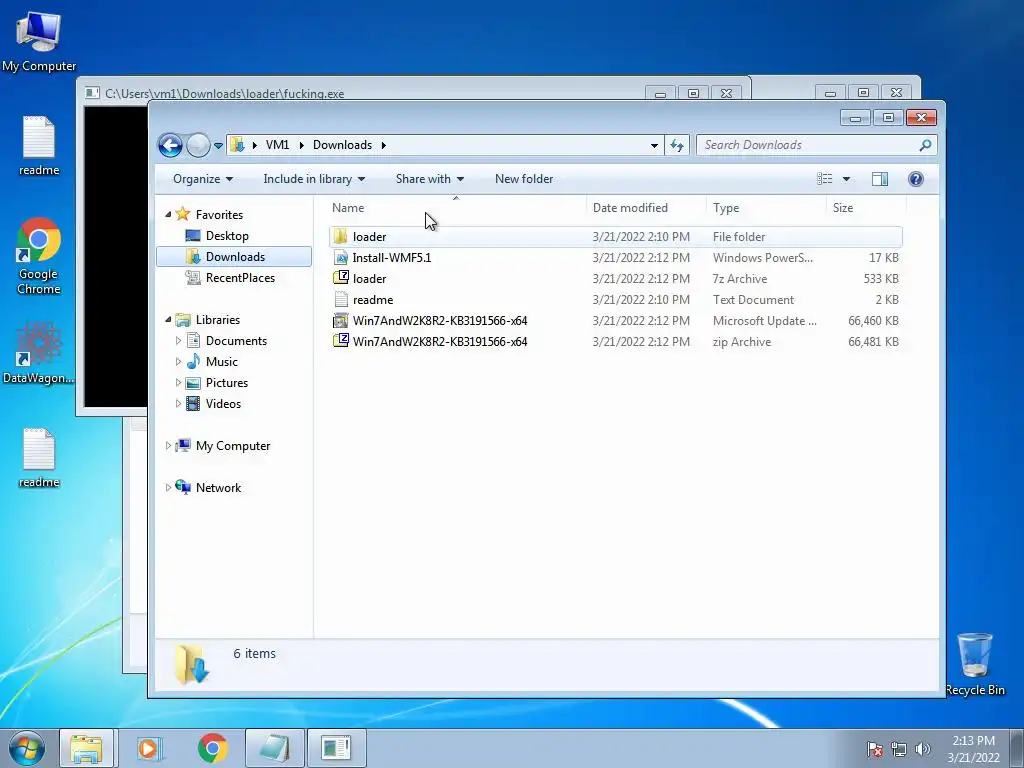
Task: Open recent locations dropdown beside the Forward arrow
Action: [218, 146]
